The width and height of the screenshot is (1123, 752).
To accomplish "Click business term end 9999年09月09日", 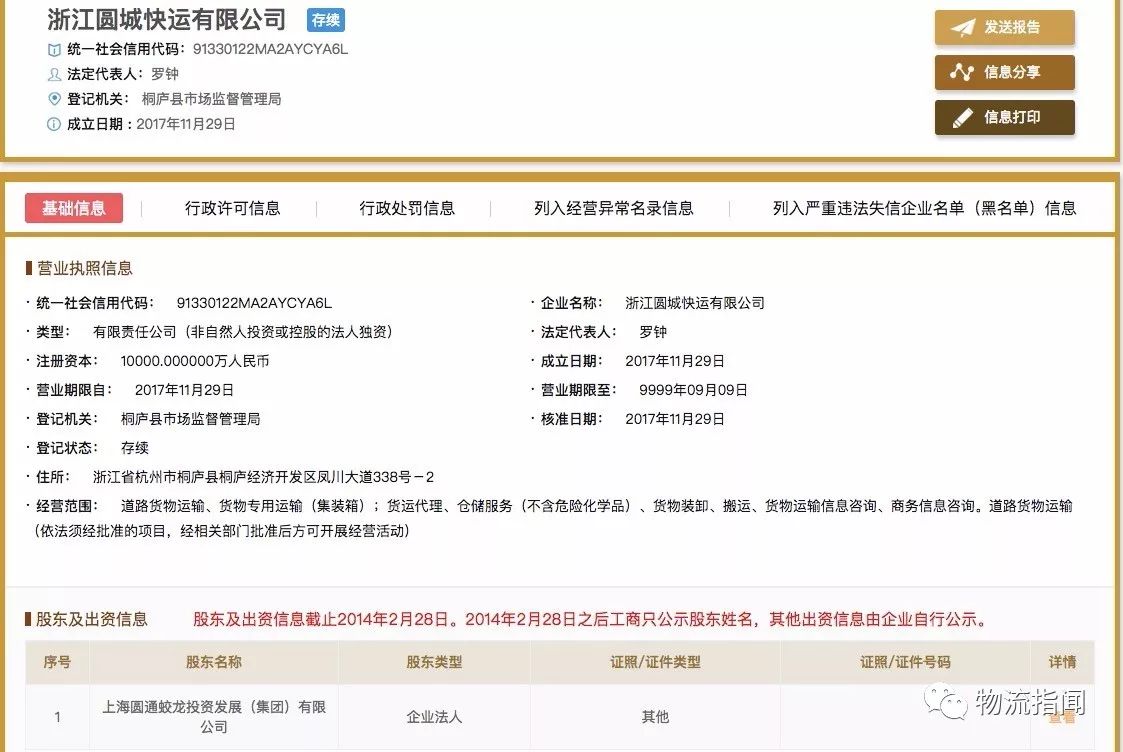I will click(693, 390).
